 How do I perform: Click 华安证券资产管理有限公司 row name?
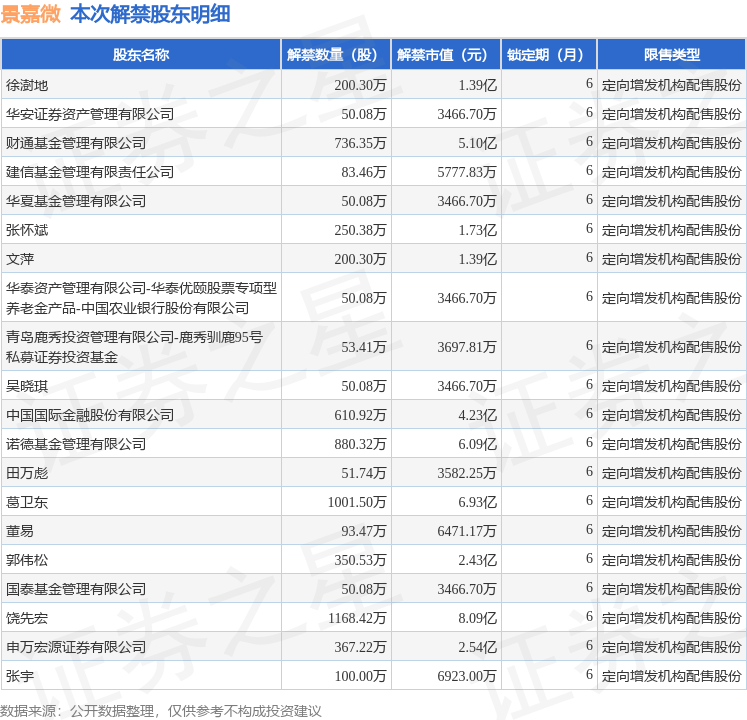[90, 114]
